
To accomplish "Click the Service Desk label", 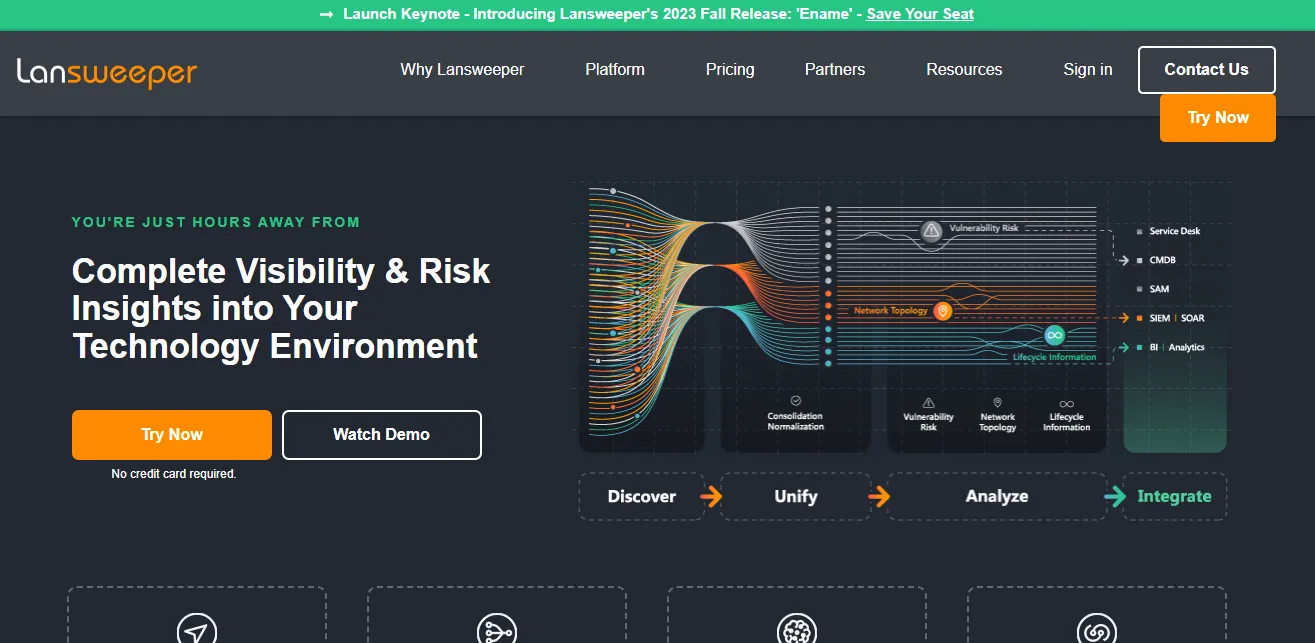I will [x=1175, y=231].
